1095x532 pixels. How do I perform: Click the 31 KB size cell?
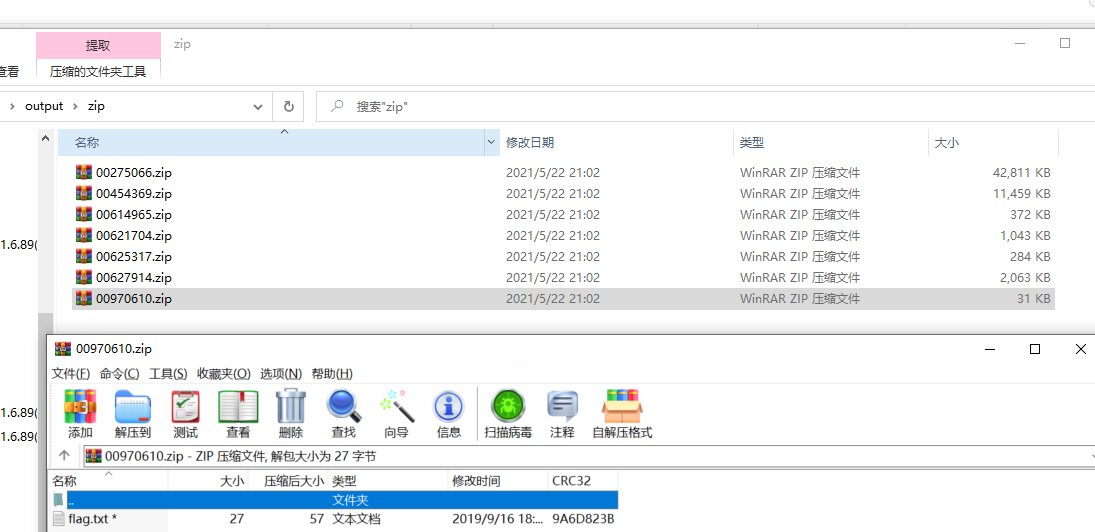(1034, 299)
